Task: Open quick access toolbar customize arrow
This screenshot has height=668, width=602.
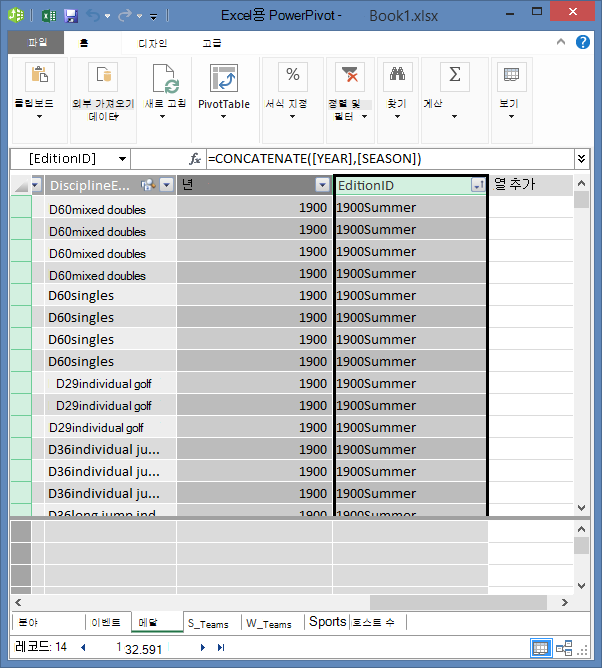Action: tap(153, 17)
